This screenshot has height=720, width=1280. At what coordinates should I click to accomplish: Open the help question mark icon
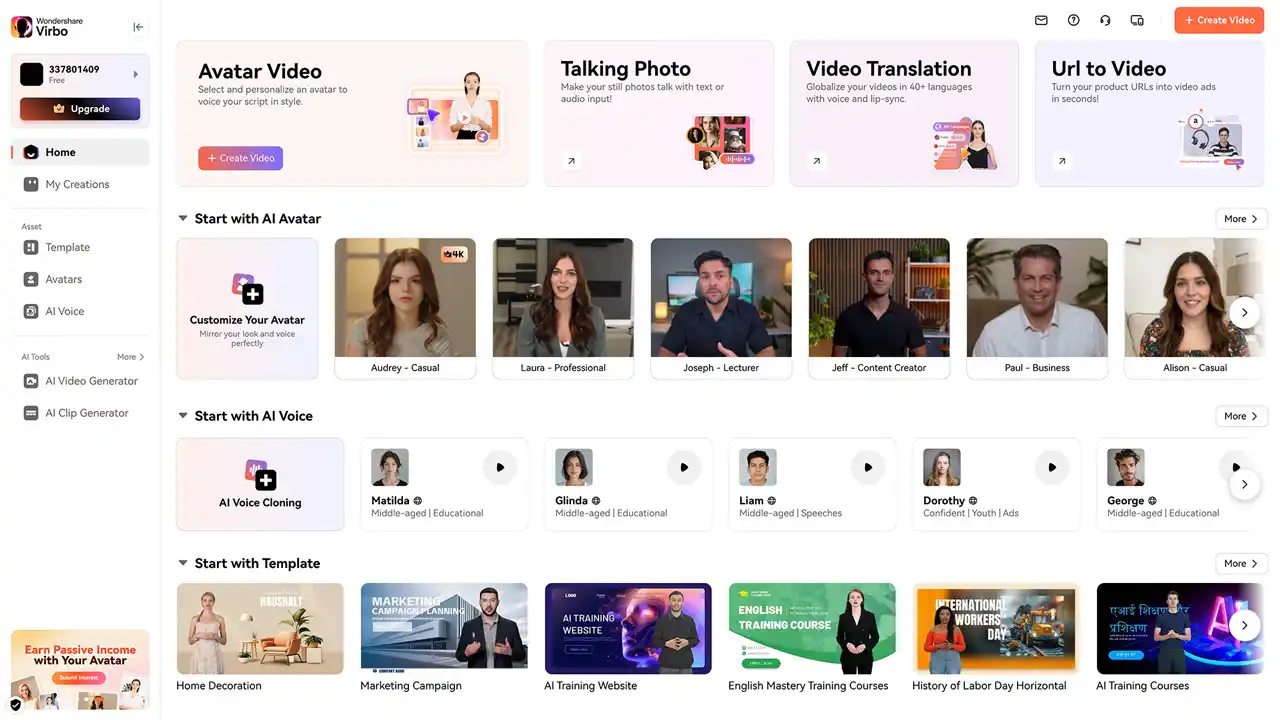[x=1073, y=20]
